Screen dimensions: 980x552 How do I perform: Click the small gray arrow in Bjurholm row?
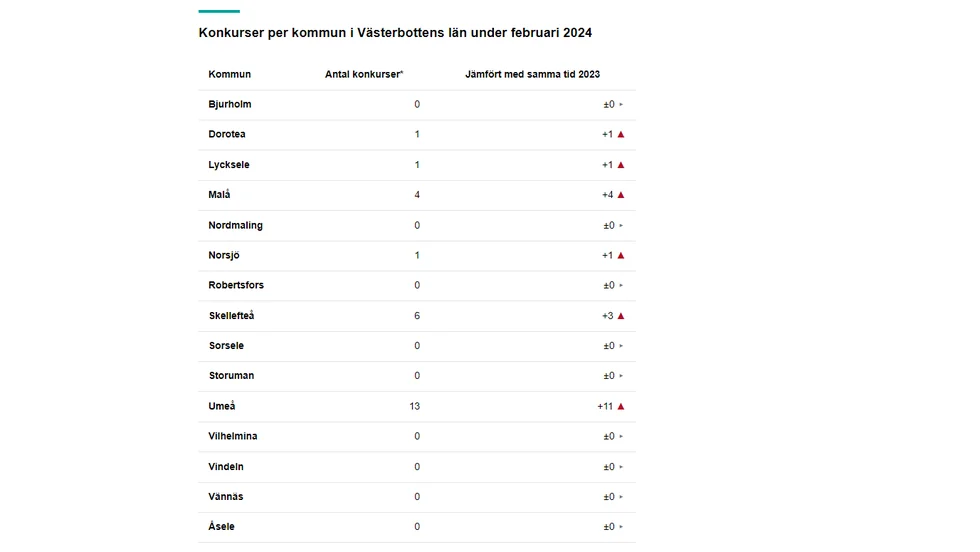[621, 104]
